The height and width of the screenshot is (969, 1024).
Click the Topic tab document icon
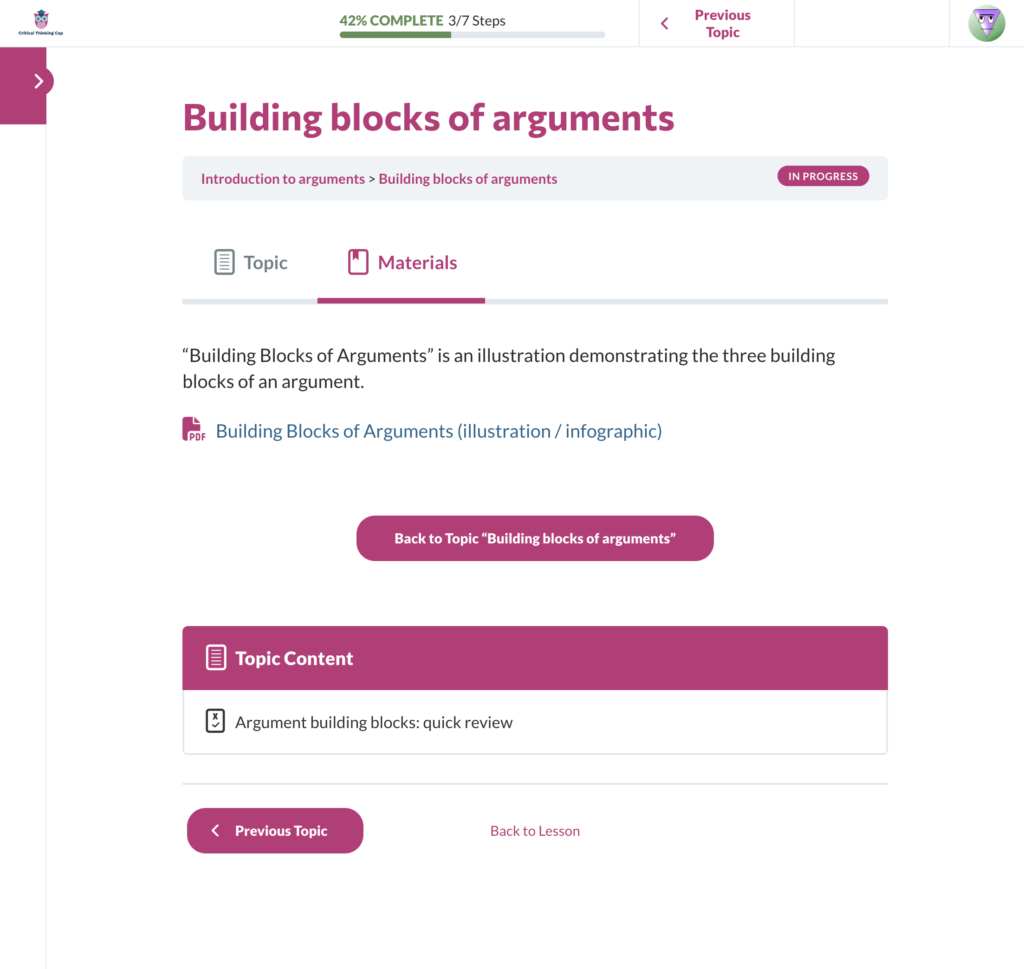(224, 262)
